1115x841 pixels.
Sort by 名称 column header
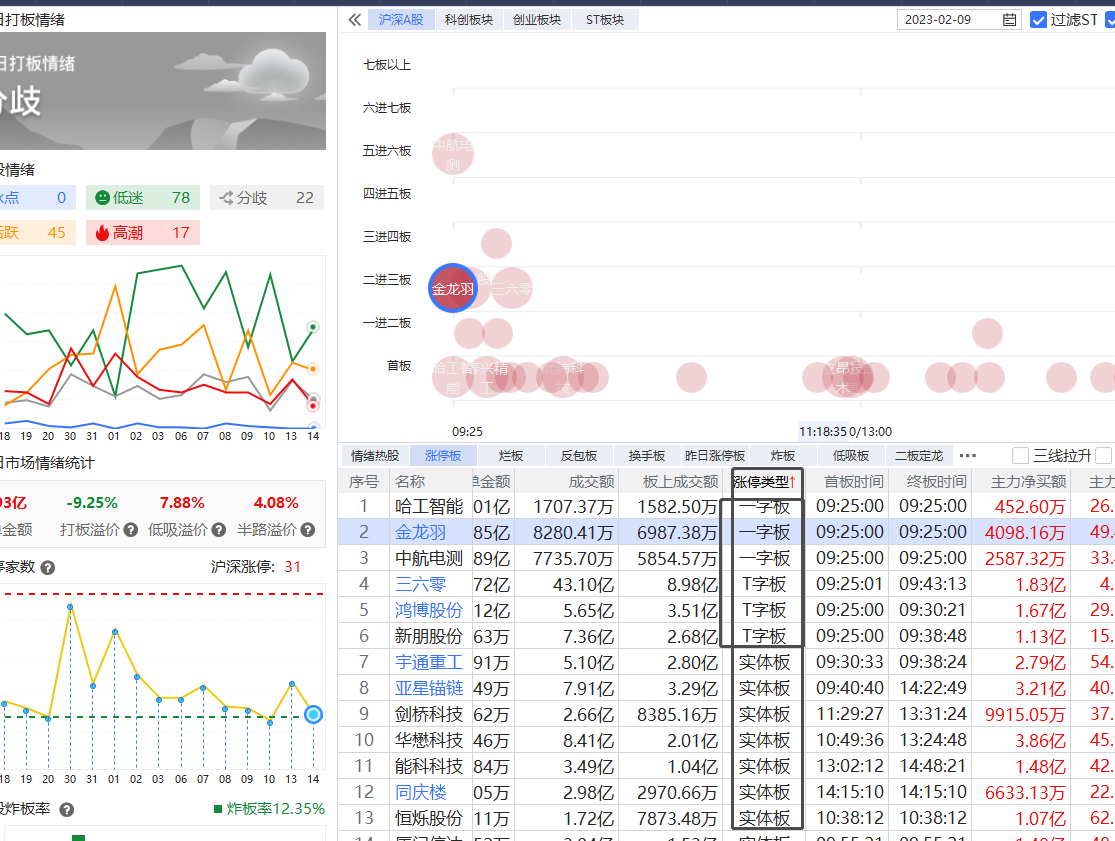tap(410, 482)
